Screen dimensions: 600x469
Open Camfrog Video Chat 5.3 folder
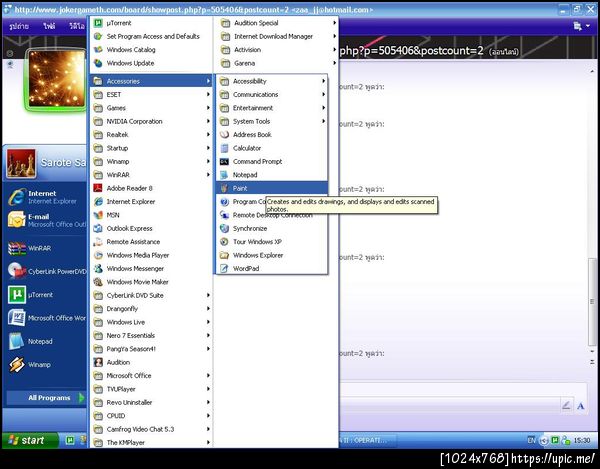[x=151, y=429]
